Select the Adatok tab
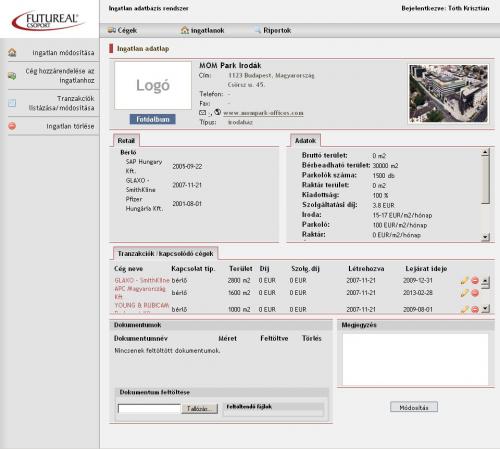500x449 pixels. [305, 141]
